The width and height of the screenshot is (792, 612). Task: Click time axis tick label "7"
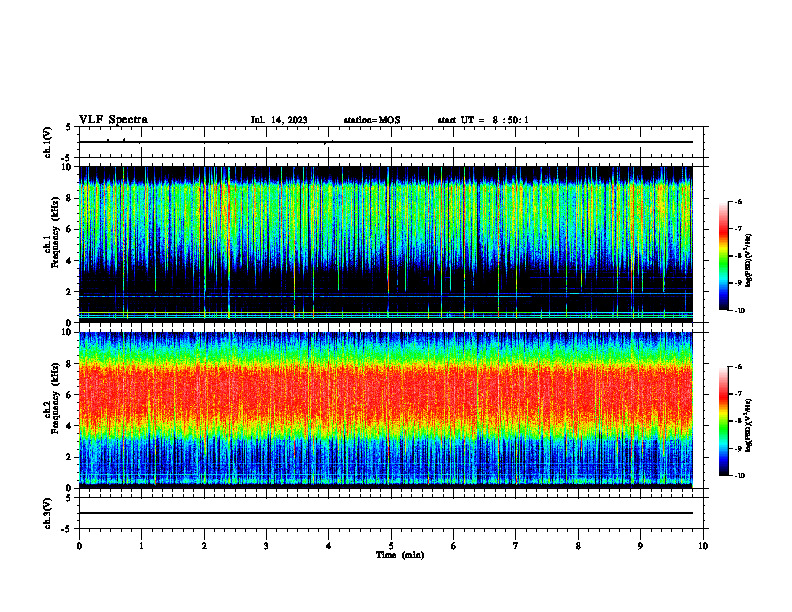click(516, 546)
